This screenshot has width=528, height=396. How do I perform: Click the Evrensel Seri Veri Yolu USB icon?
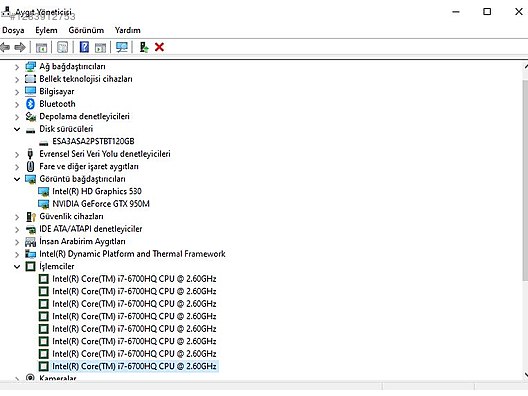tap(30, 154)
